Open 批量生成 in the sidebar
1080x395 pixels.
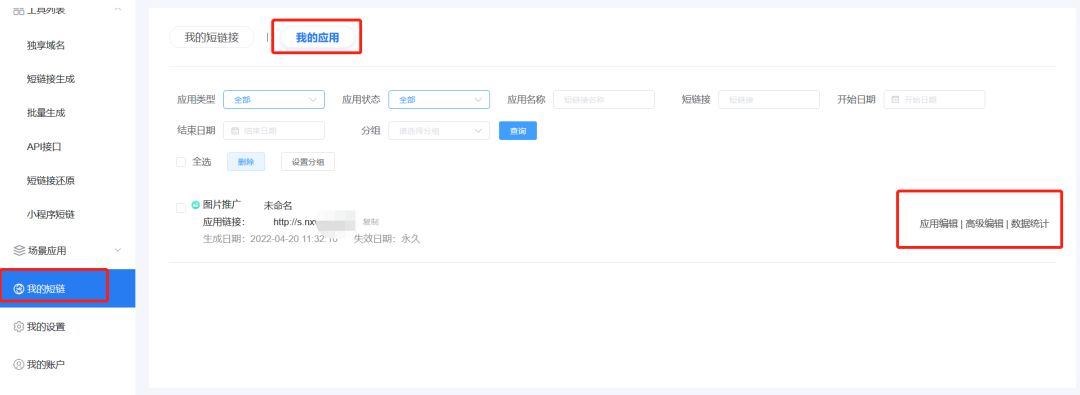(x=46, y=113)
